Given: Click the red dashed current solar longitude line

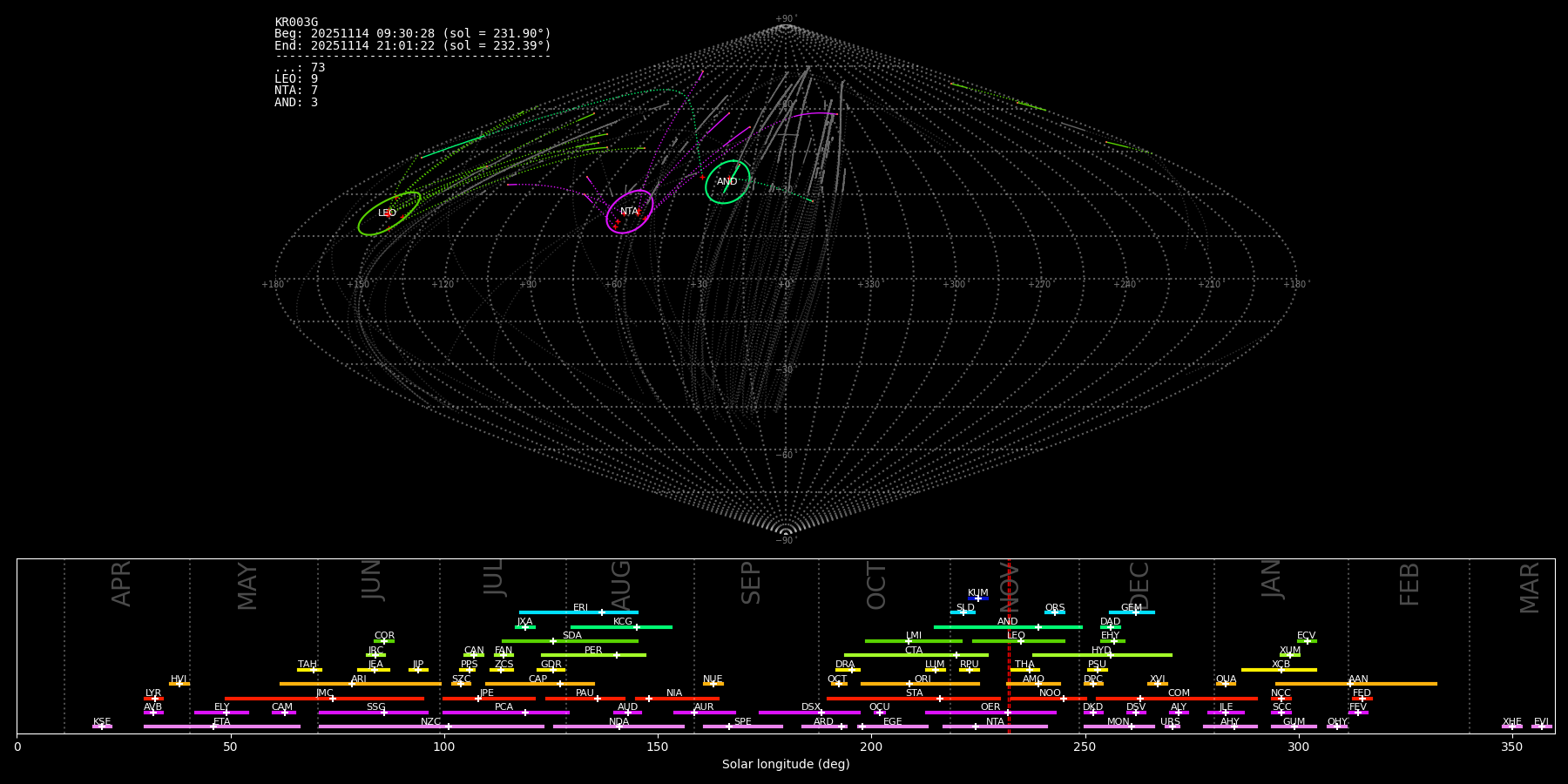Looking at the screenshot, I should pos(1009,645).
